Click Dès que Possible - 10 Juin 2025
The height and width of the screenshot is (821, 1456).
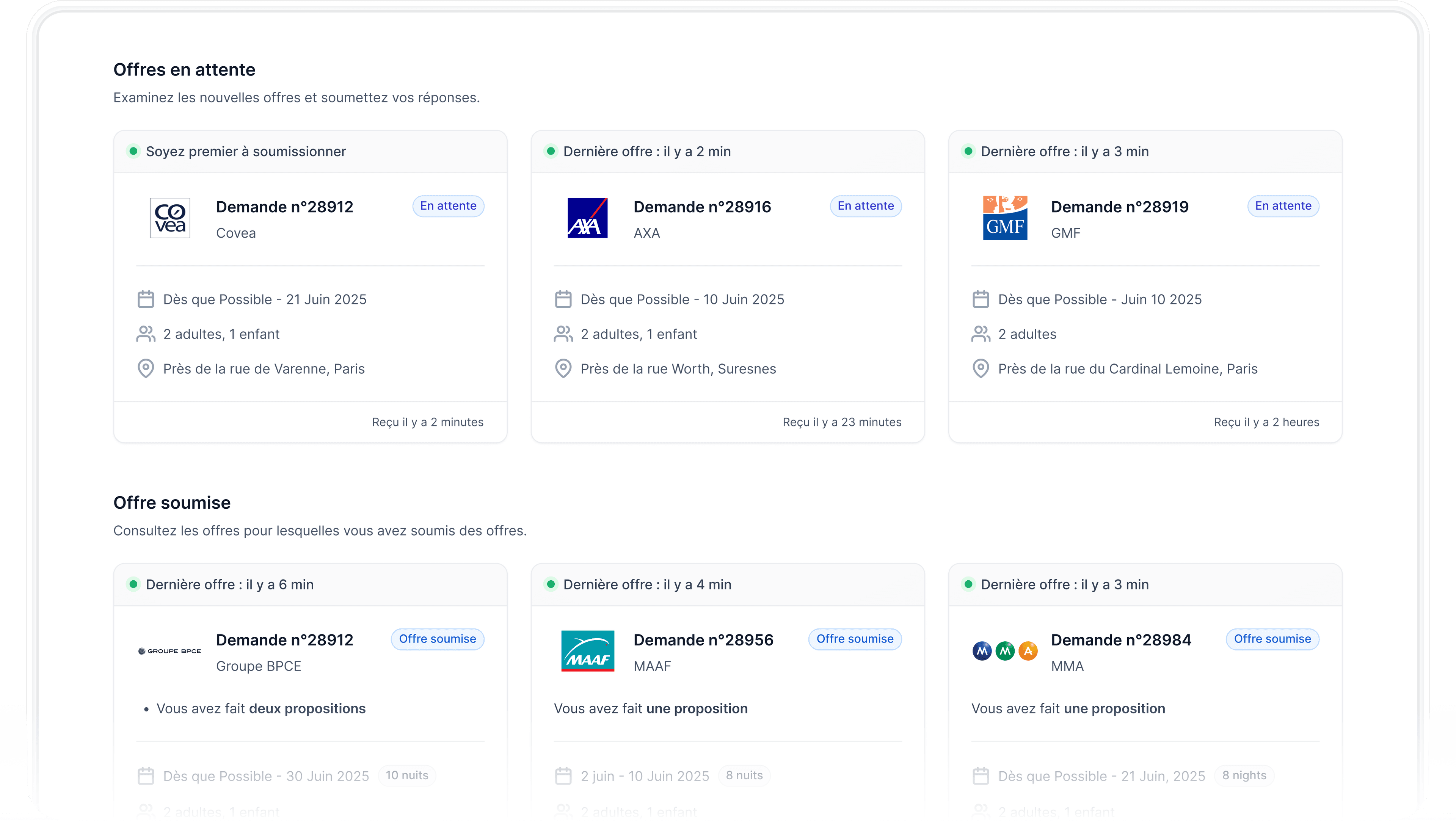tap(682, 299)
